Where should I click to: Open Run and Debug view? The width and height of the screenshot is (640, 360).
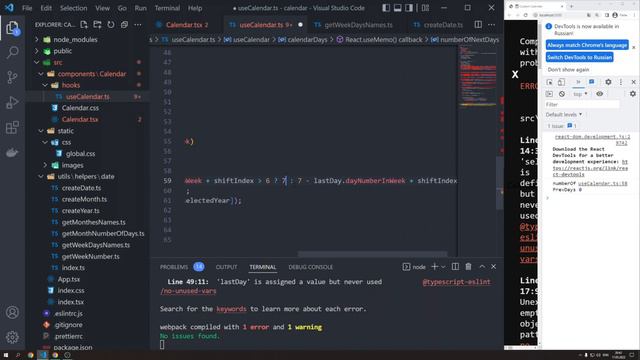coord(12,102)
